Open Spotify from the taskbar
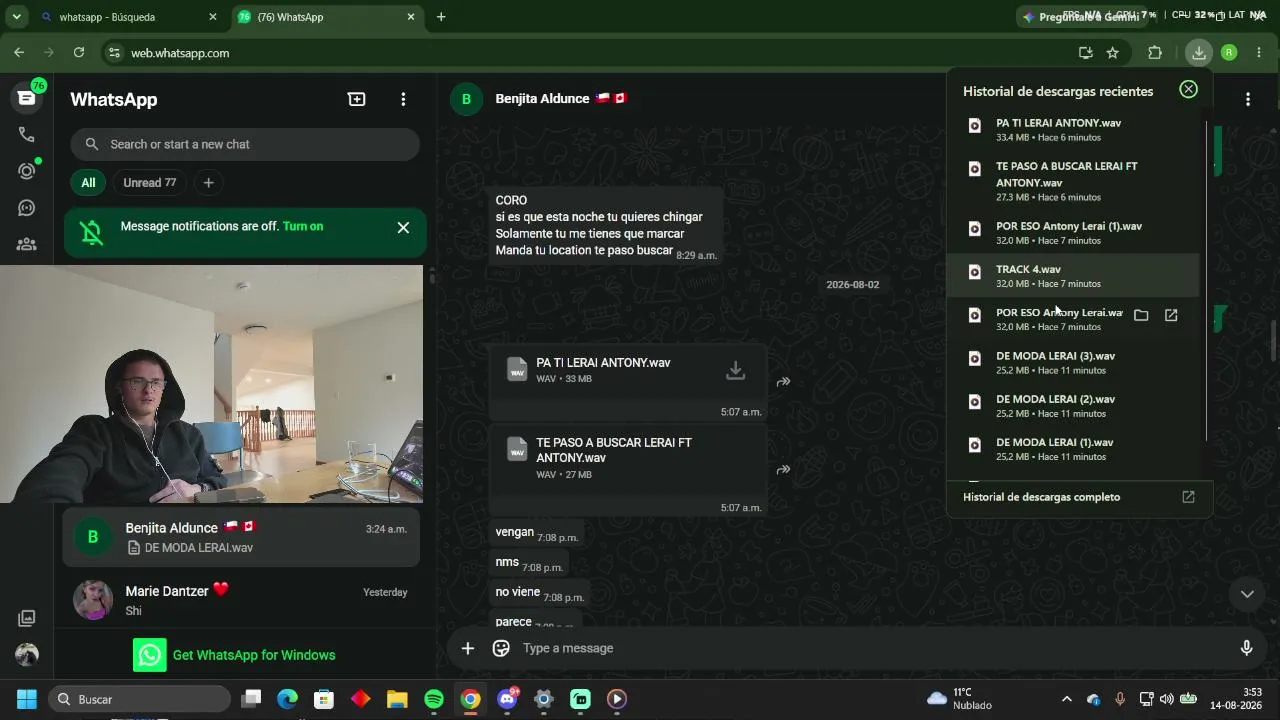The width and height of the screenshot is (1280, 720). point(434,699)
